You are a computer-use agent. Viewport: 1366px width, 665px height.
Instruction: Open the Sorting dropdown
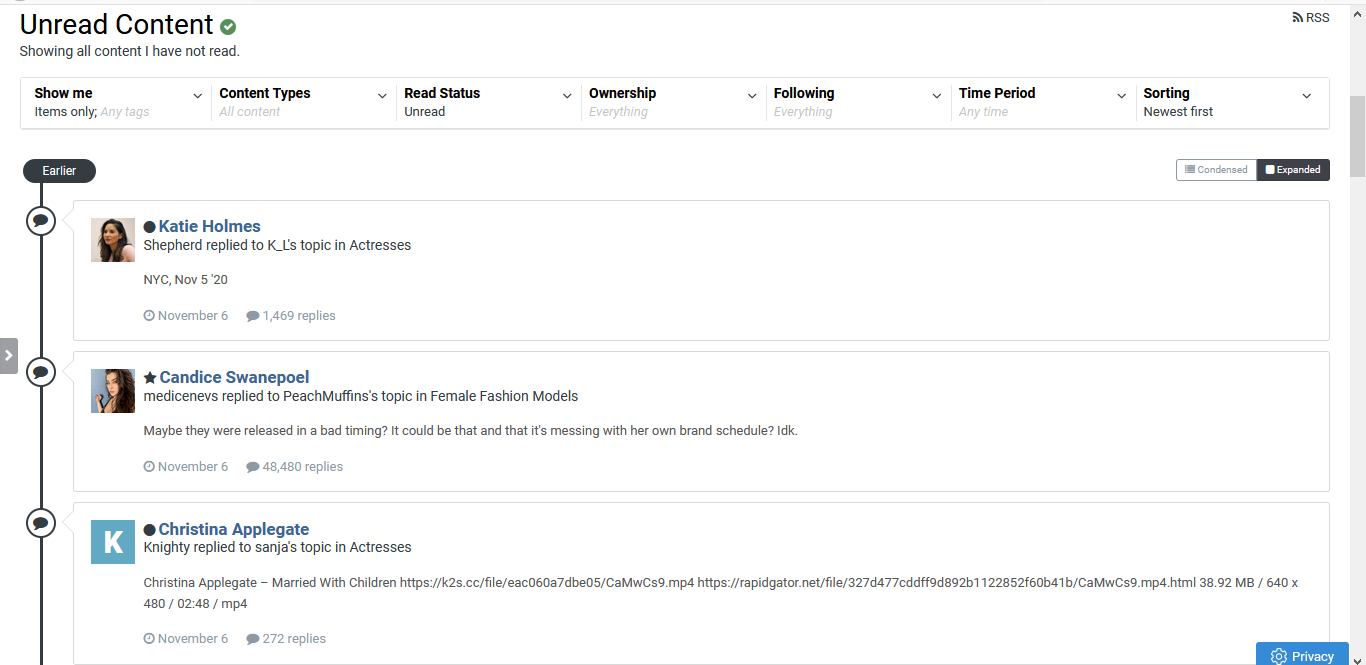[1227, 102]
